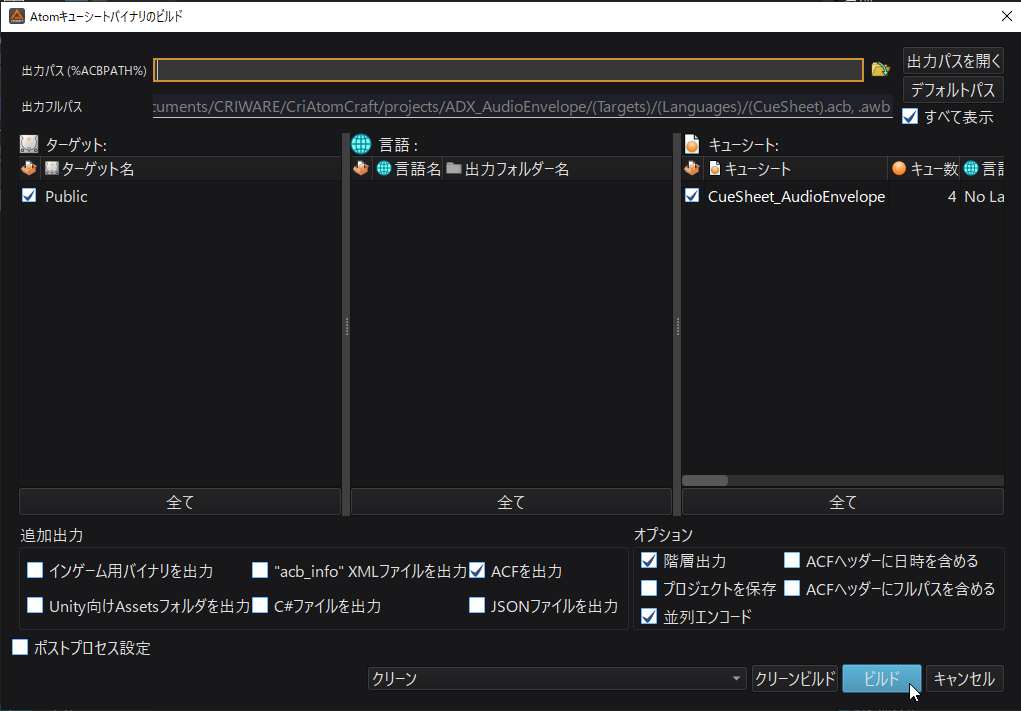Screen dimensions: 1021x711
Task: Click the orange cue icon on キュー数 column
Action: tap(899, 169)
